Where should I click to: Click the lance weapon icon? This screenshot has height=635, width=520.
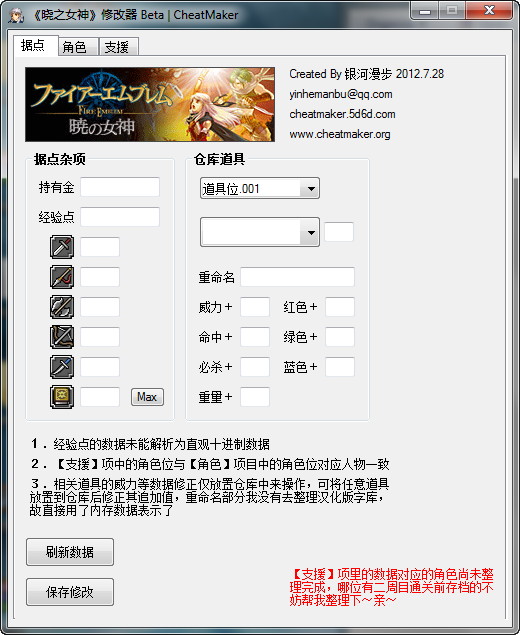(62, 277)
